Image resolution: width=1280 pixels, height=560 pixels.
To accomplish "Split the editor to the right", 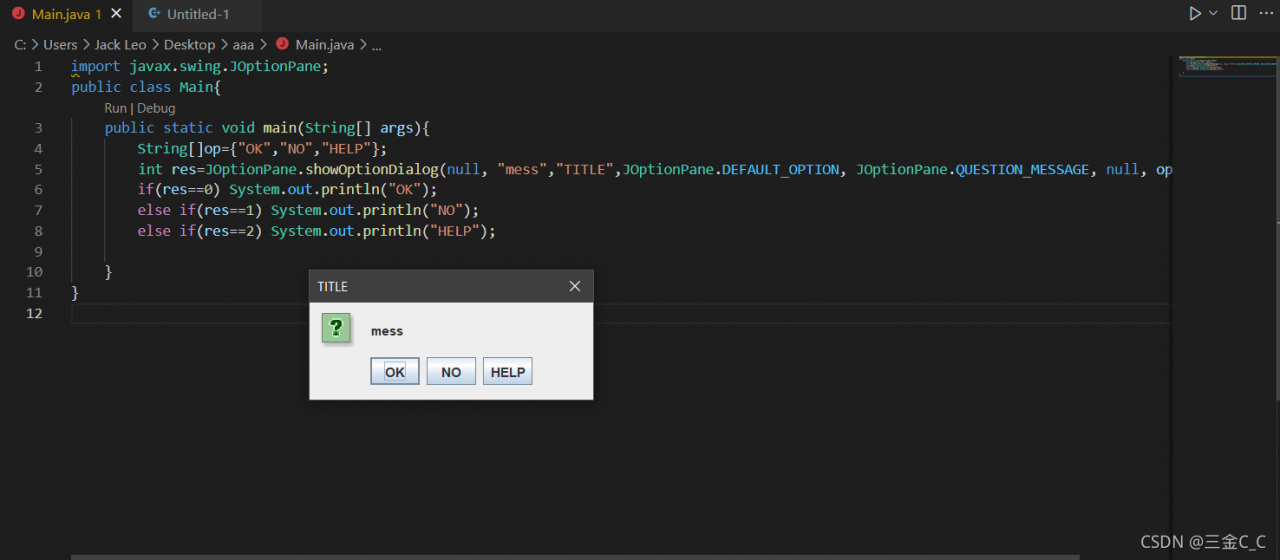I will point(1239,14).
